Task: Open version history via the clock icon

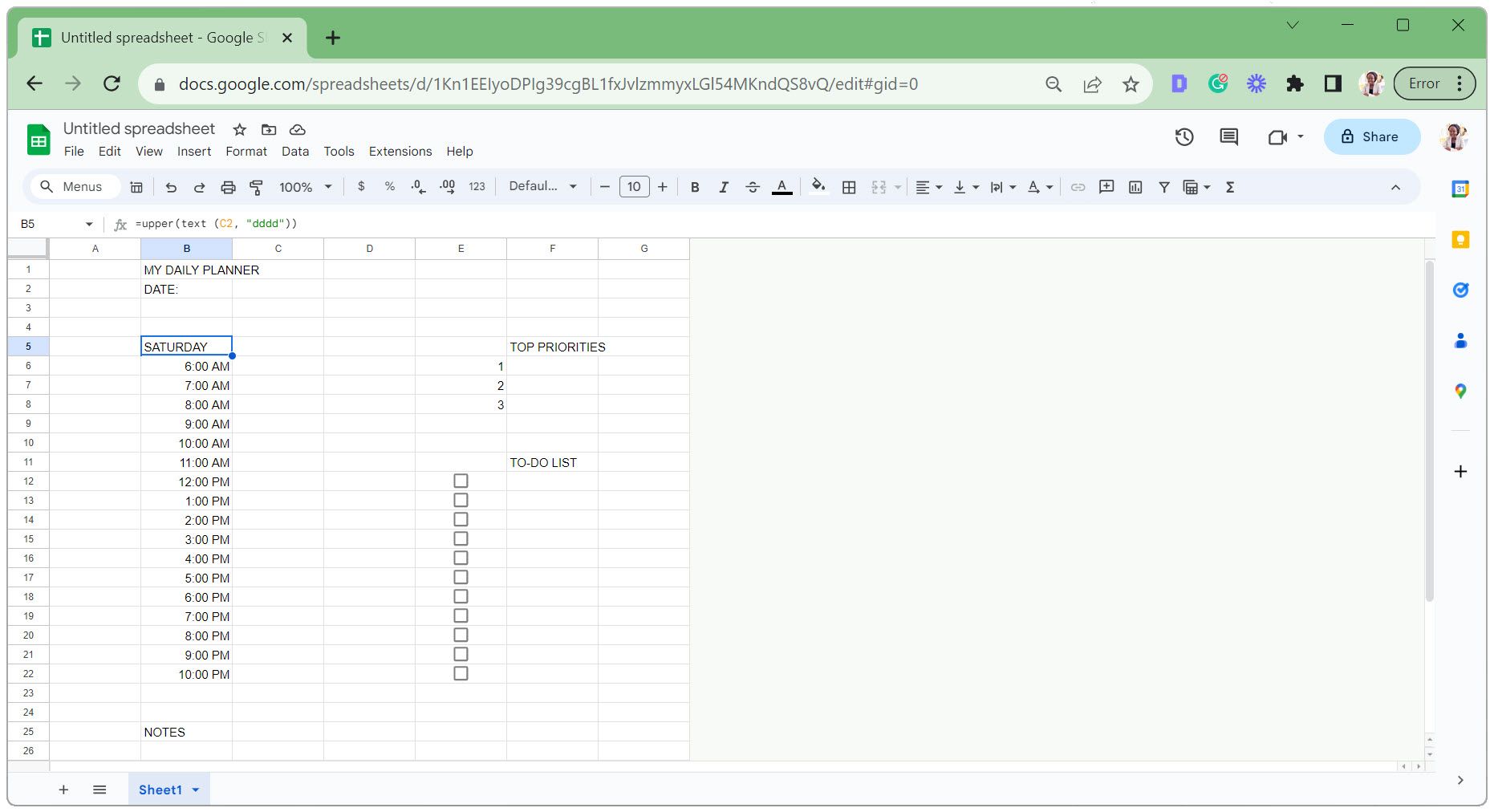Action: 1184,136
